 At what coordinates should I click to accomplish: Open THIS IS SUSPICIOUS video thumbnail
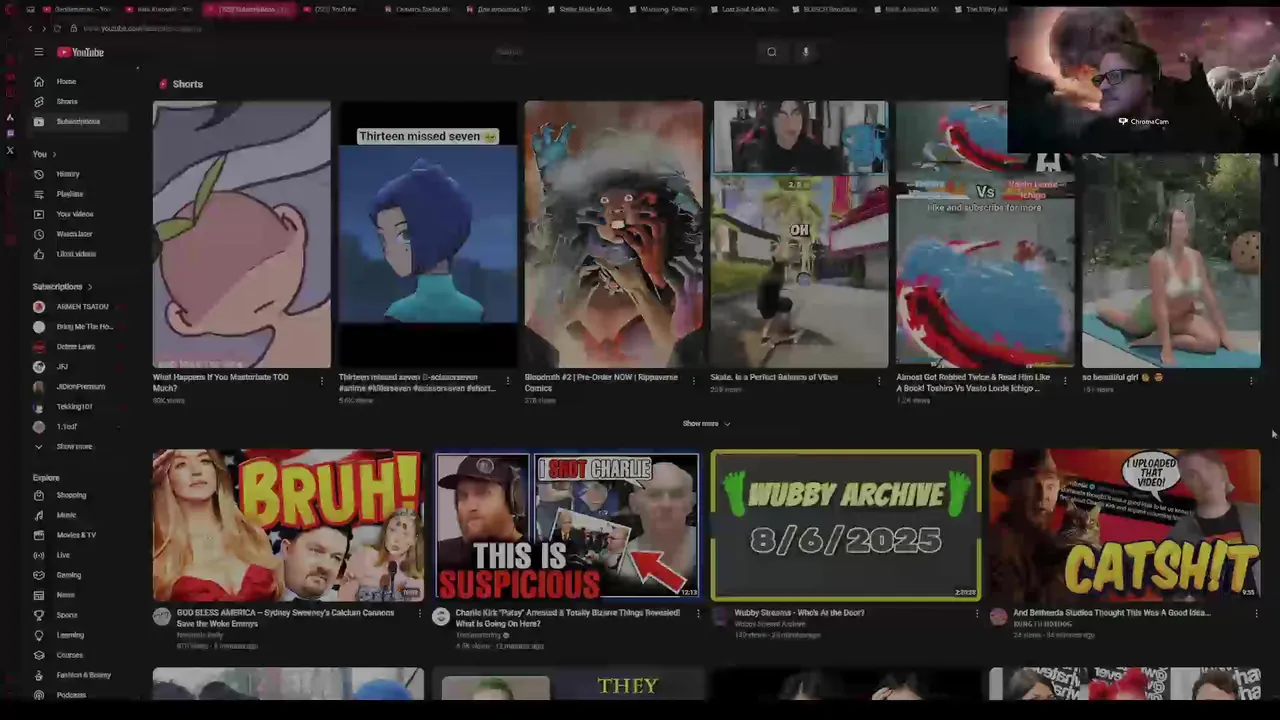click(567, 525)
